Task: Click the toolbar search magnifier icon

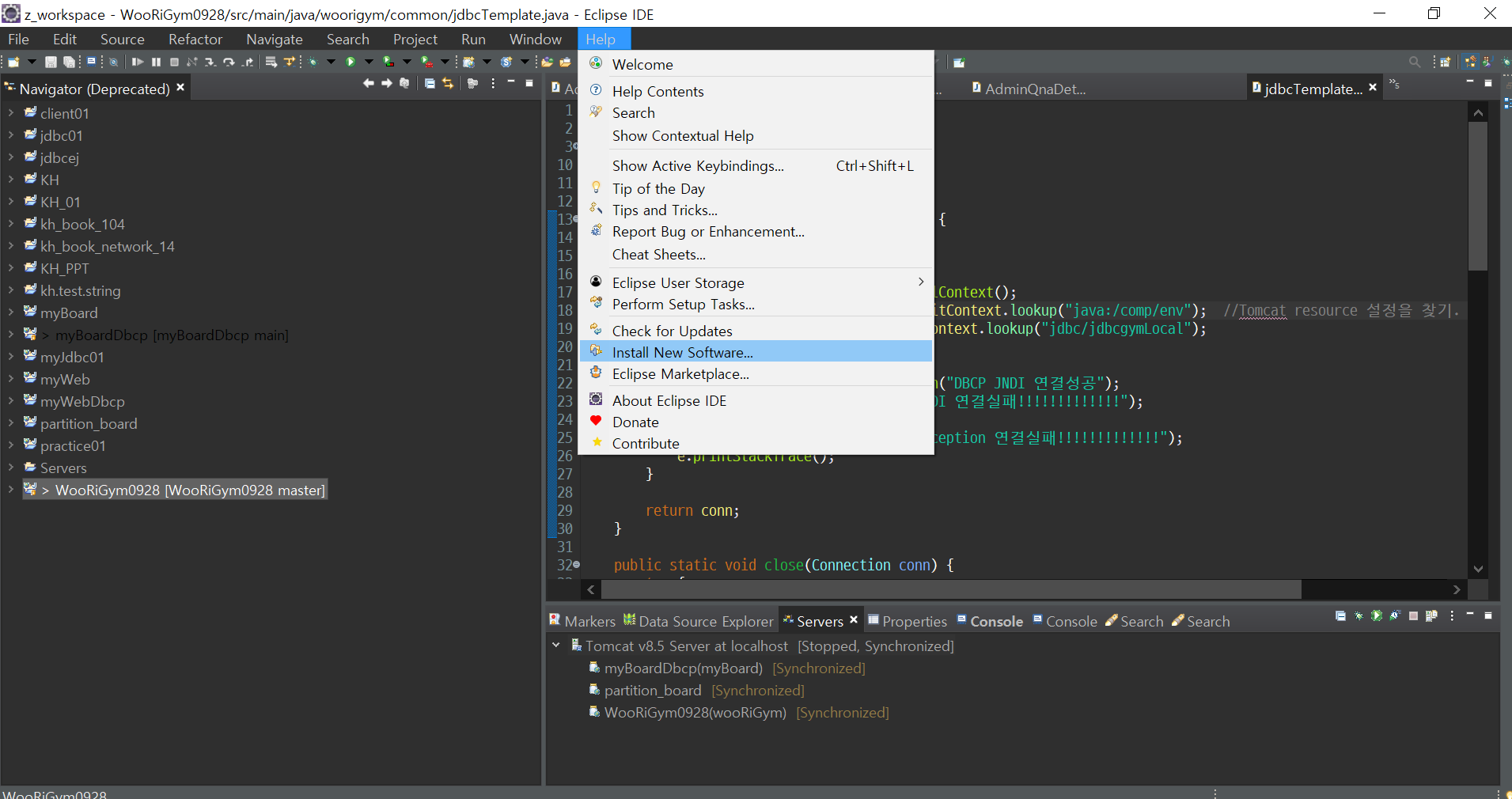Action: point(1415,62)
